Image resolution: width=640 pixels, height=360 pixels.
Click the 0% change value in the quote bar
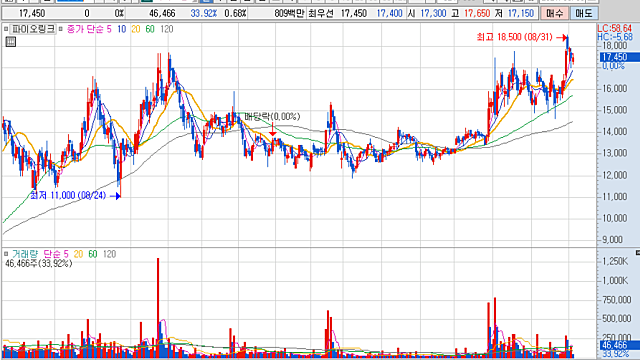(x=119, y=13)
